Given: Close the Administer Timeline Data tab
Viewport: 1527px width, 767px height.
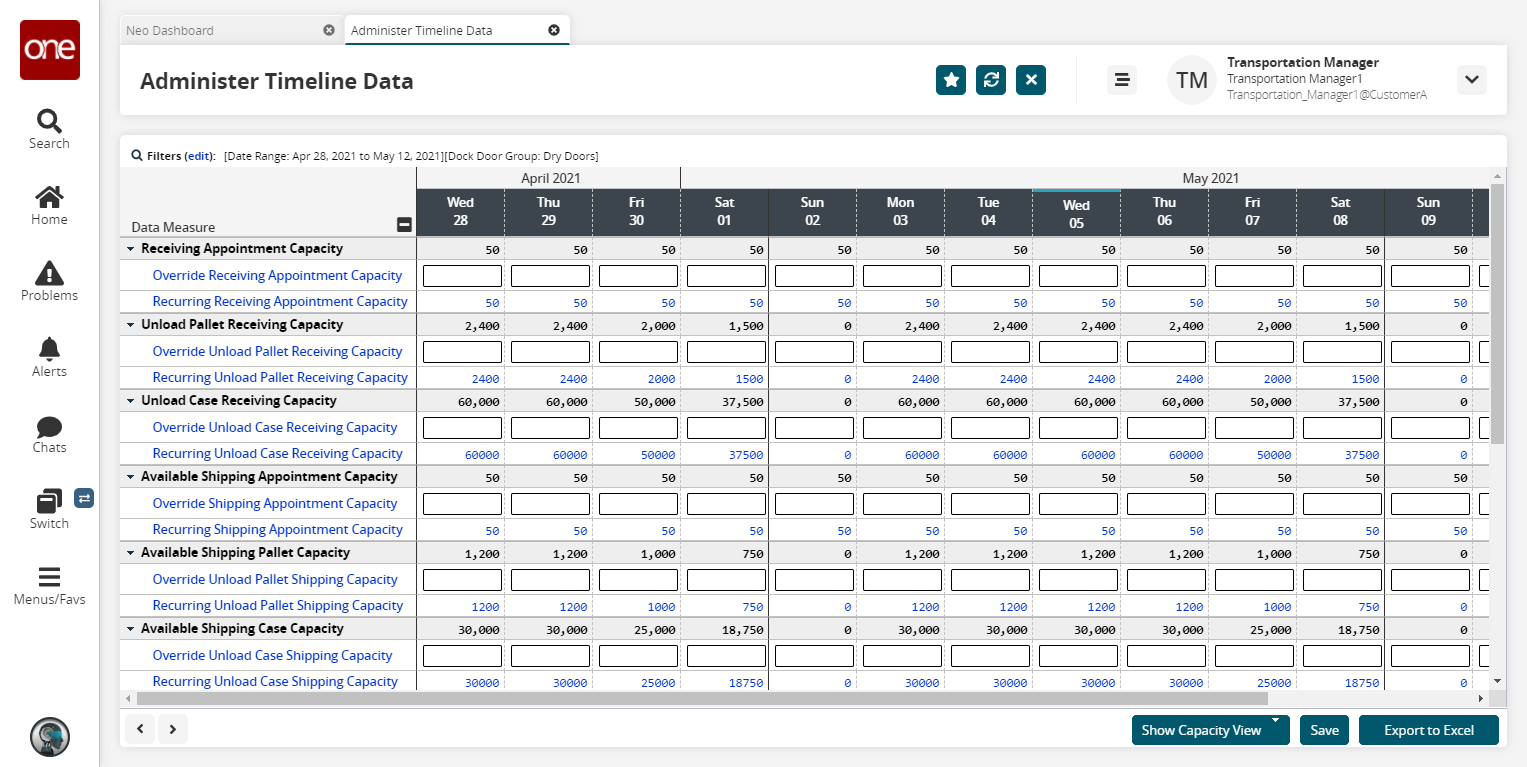Looking at the screenshot, I should coord(554,30).
